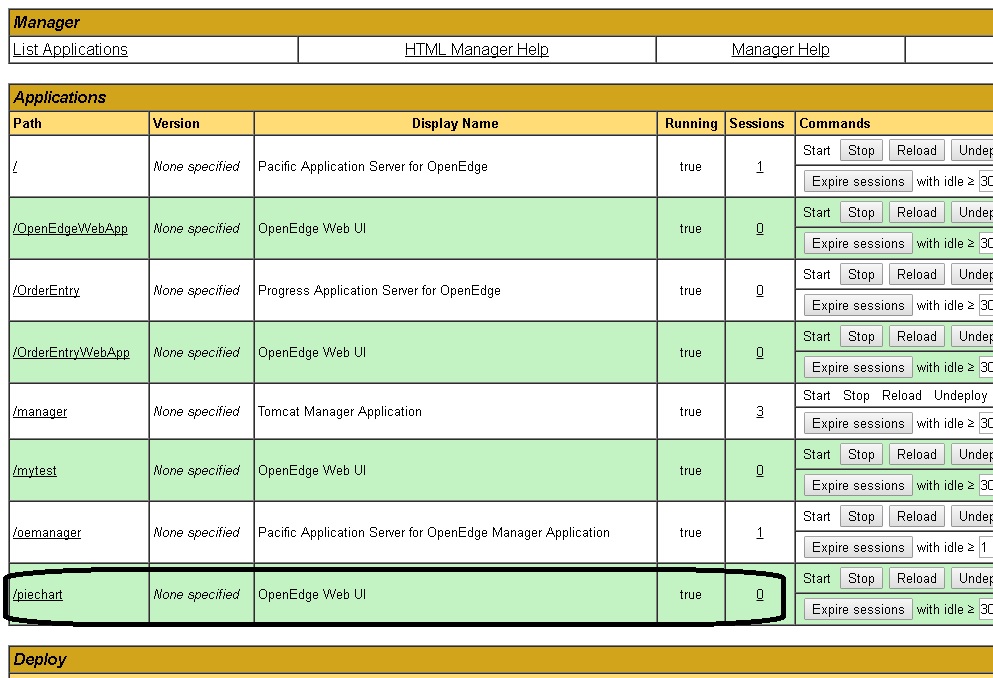Undeploy the /piechart application
Viewport: 993px width, 678px height.
(972, 579)
